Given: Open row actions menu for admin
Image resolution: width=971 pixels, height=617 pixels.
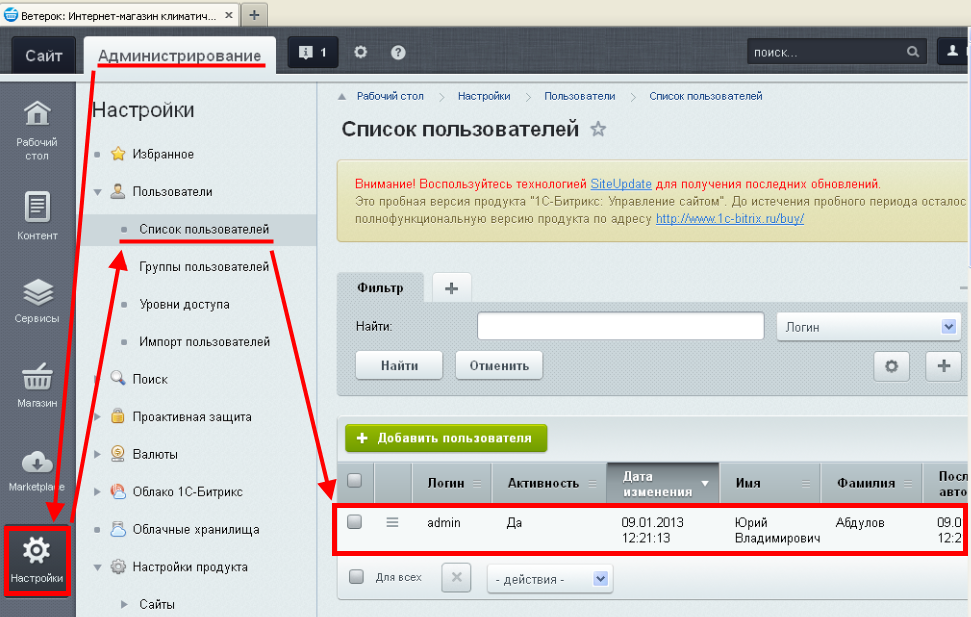Looking at the screenshot, I should pos(392,523).
